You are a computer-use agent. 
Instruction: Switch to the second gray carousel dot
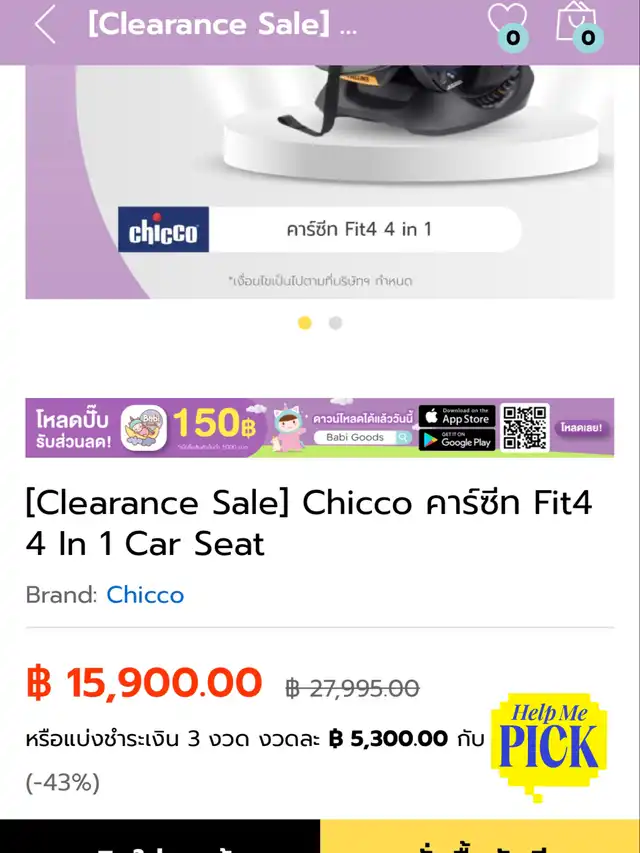click(335, 323)
